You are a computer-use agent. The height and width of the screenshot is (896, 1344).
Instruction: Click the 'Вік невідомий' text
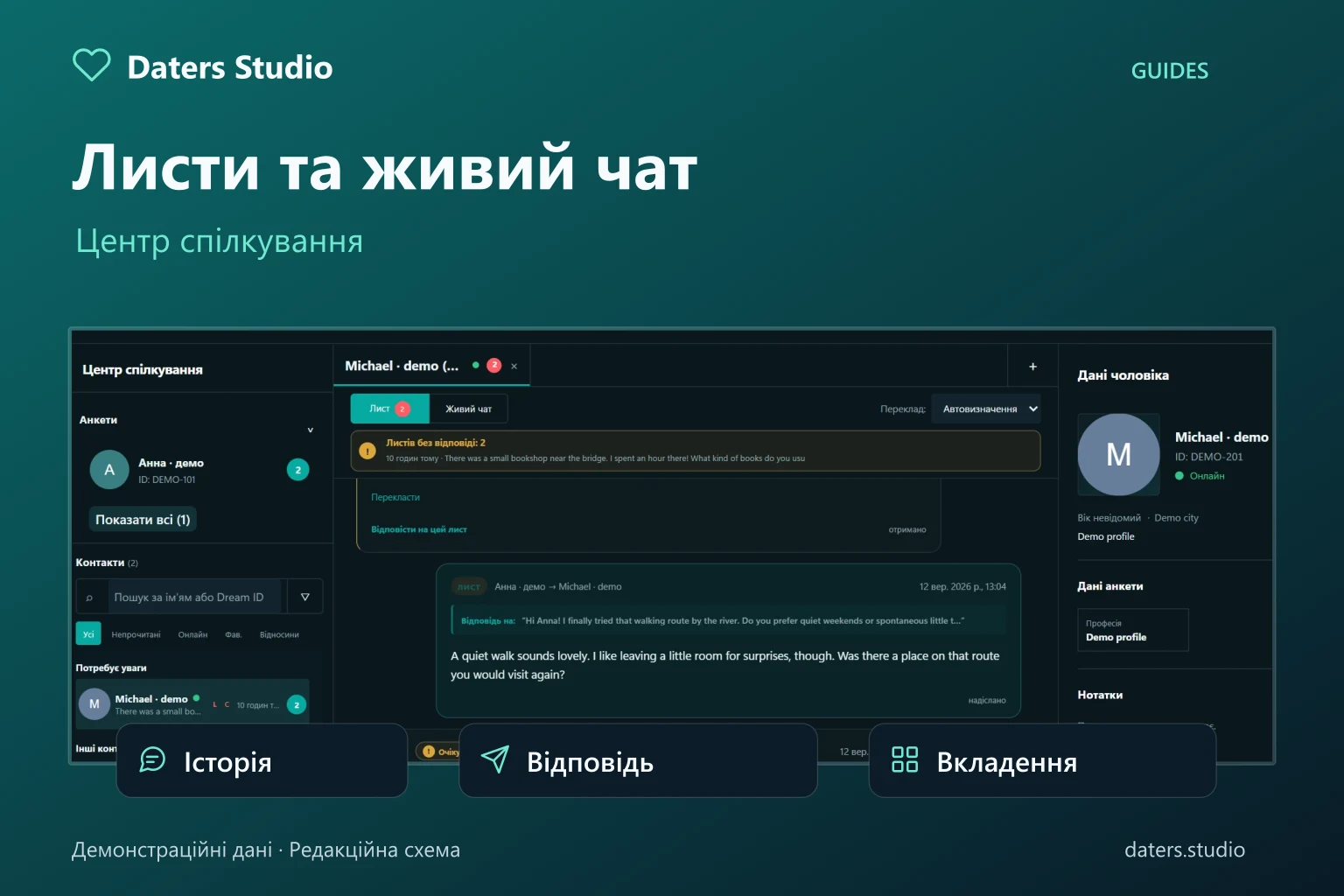[x=1109, y=518]
